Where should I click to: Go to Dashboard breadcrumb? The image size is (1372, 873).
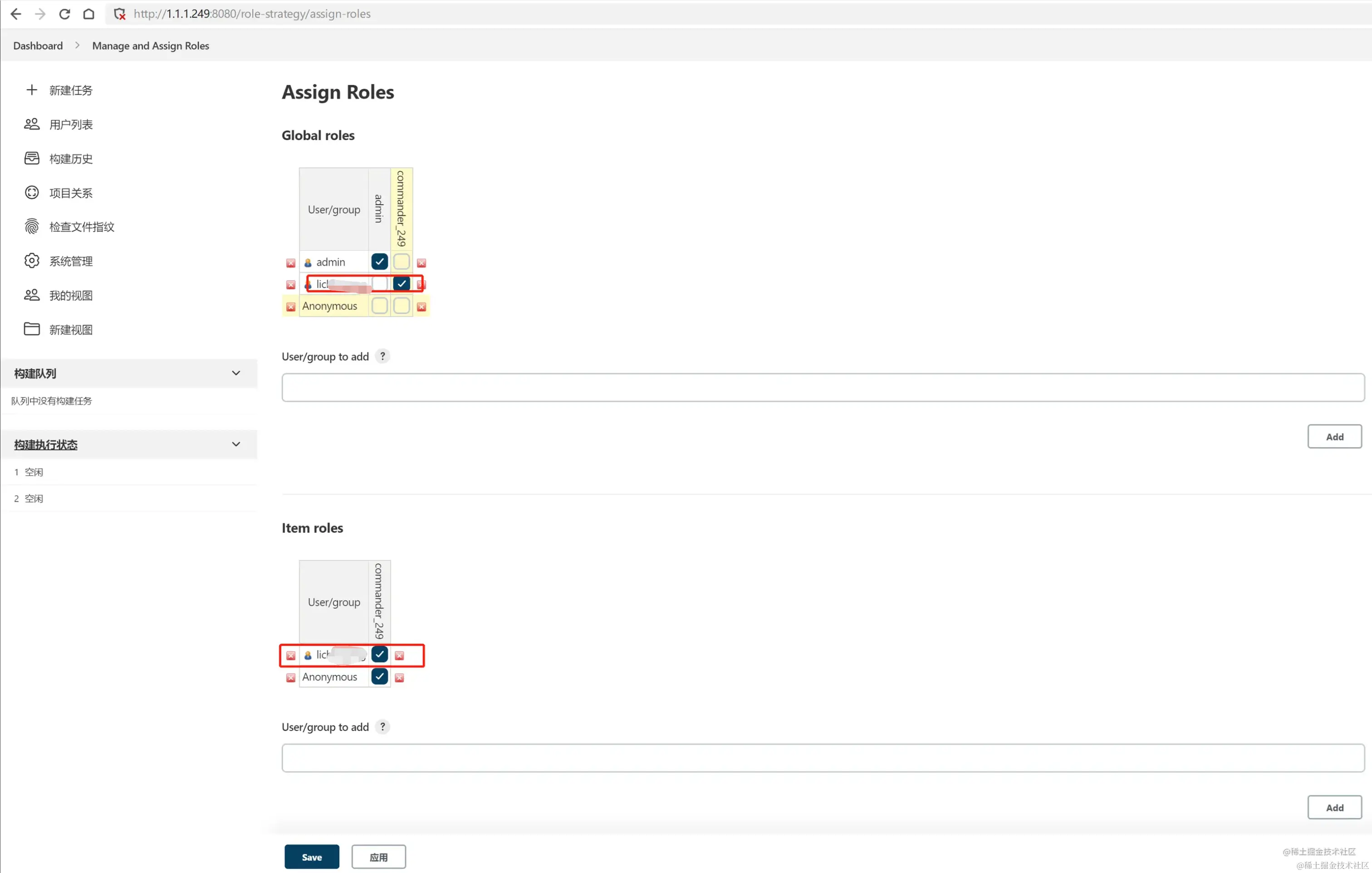click(x=38, y=45)
